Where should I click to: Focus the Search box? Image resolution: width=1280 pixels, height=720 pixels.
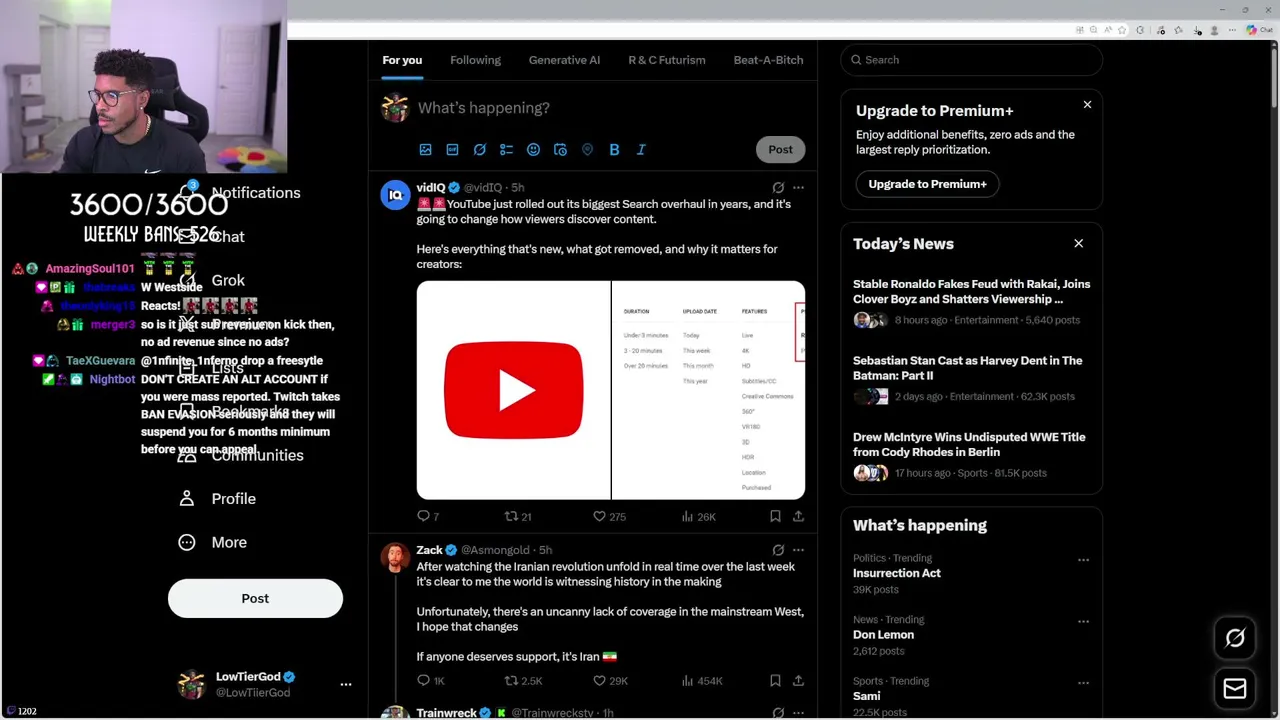971,60
